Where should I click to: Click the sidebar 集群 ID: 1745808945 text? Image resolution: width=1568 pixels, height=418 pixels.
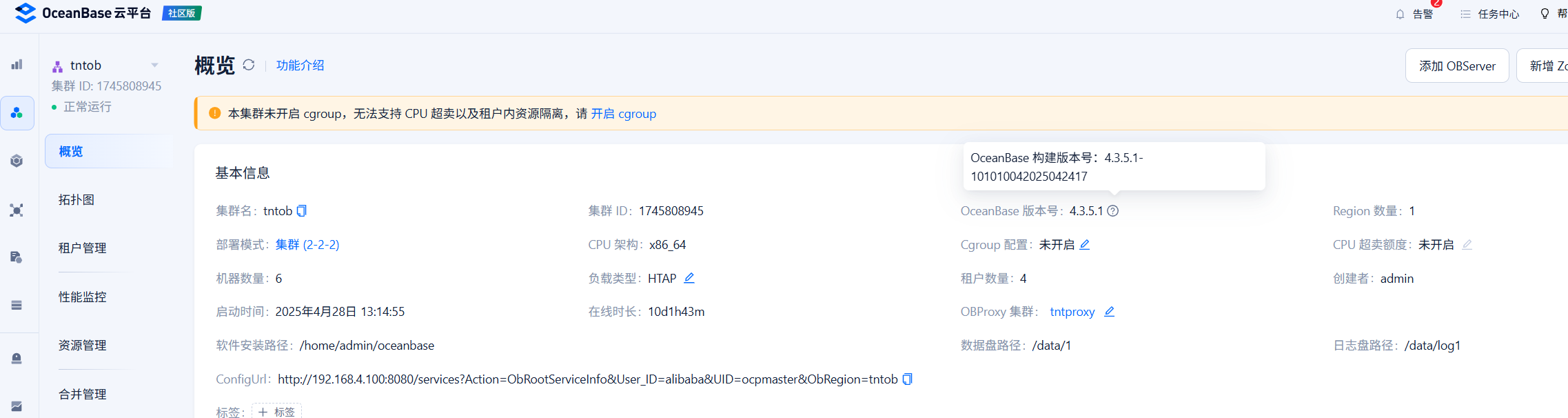pyautogui.click(x=106, y=86)
